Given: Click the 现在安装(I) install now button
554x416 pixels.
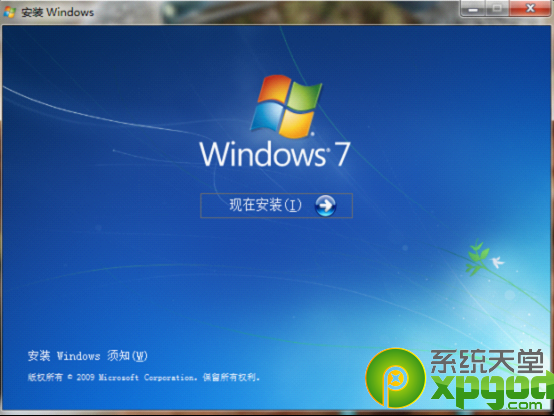Looking at the screenshot, I should click(x=276, y=205).
